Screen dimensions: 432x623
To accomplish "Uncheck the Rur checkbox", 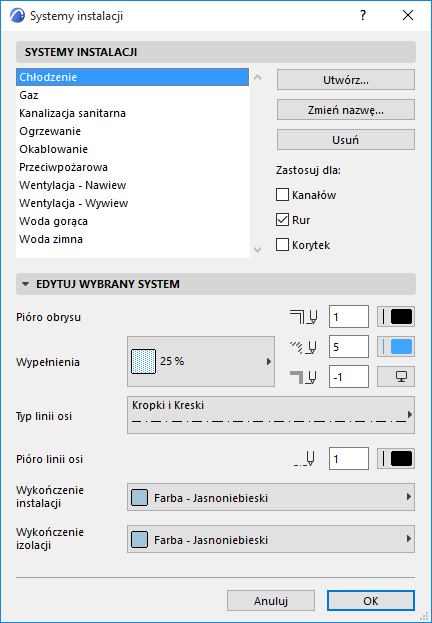I will click(282, 220).
